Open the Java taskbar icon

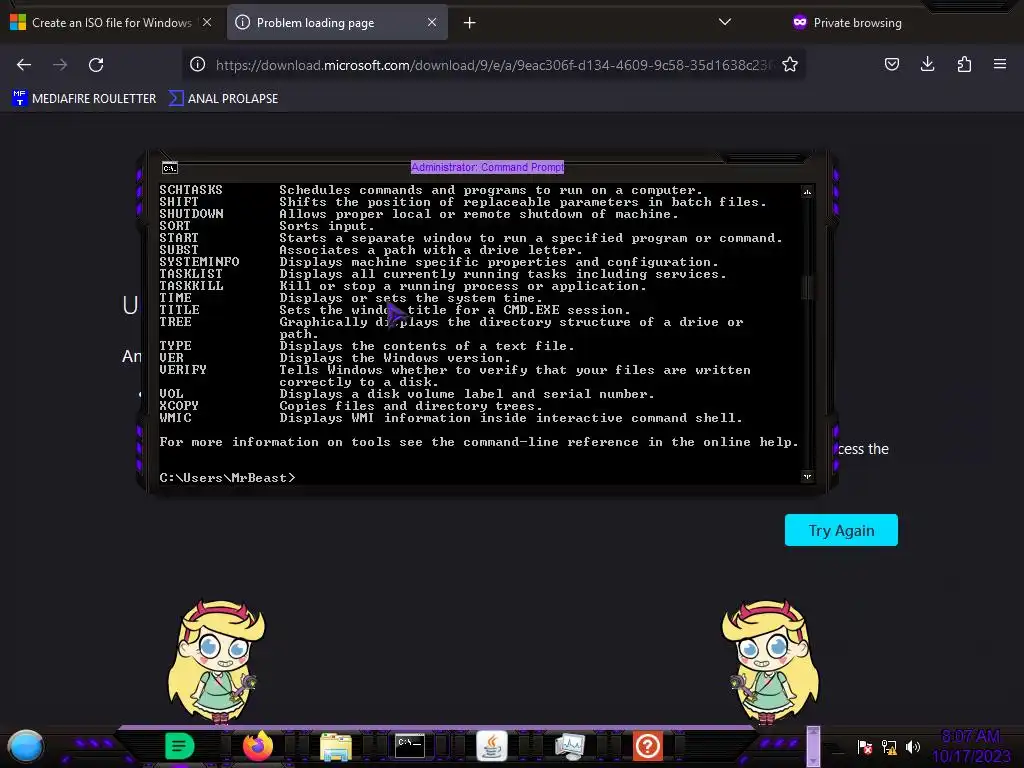(x=492, y=746)
